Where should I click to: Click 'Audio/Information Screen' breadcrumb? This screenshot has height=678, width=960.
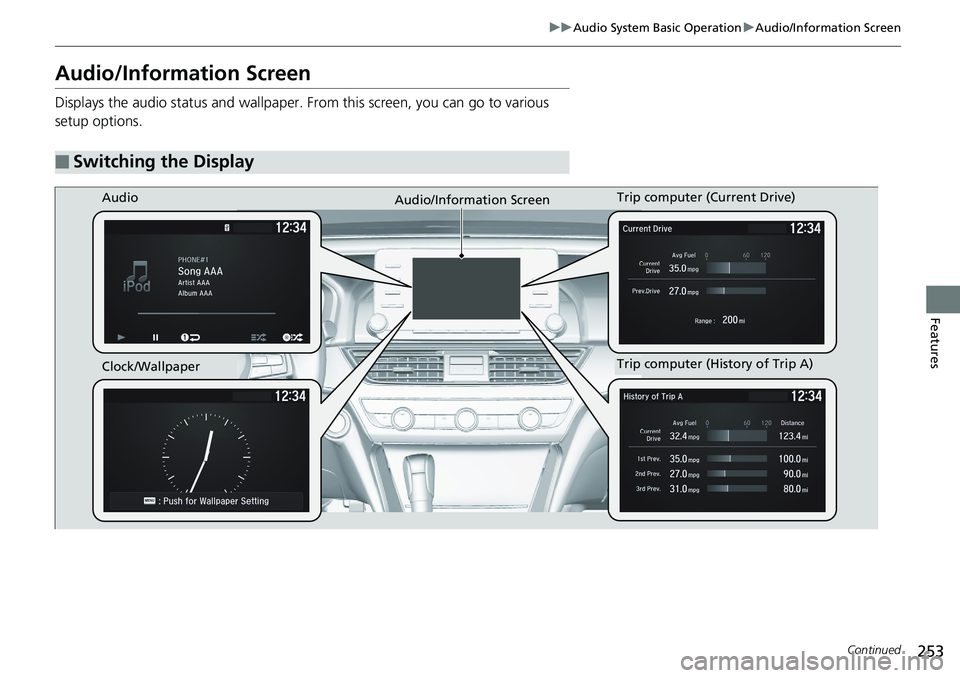coord(828,28)
